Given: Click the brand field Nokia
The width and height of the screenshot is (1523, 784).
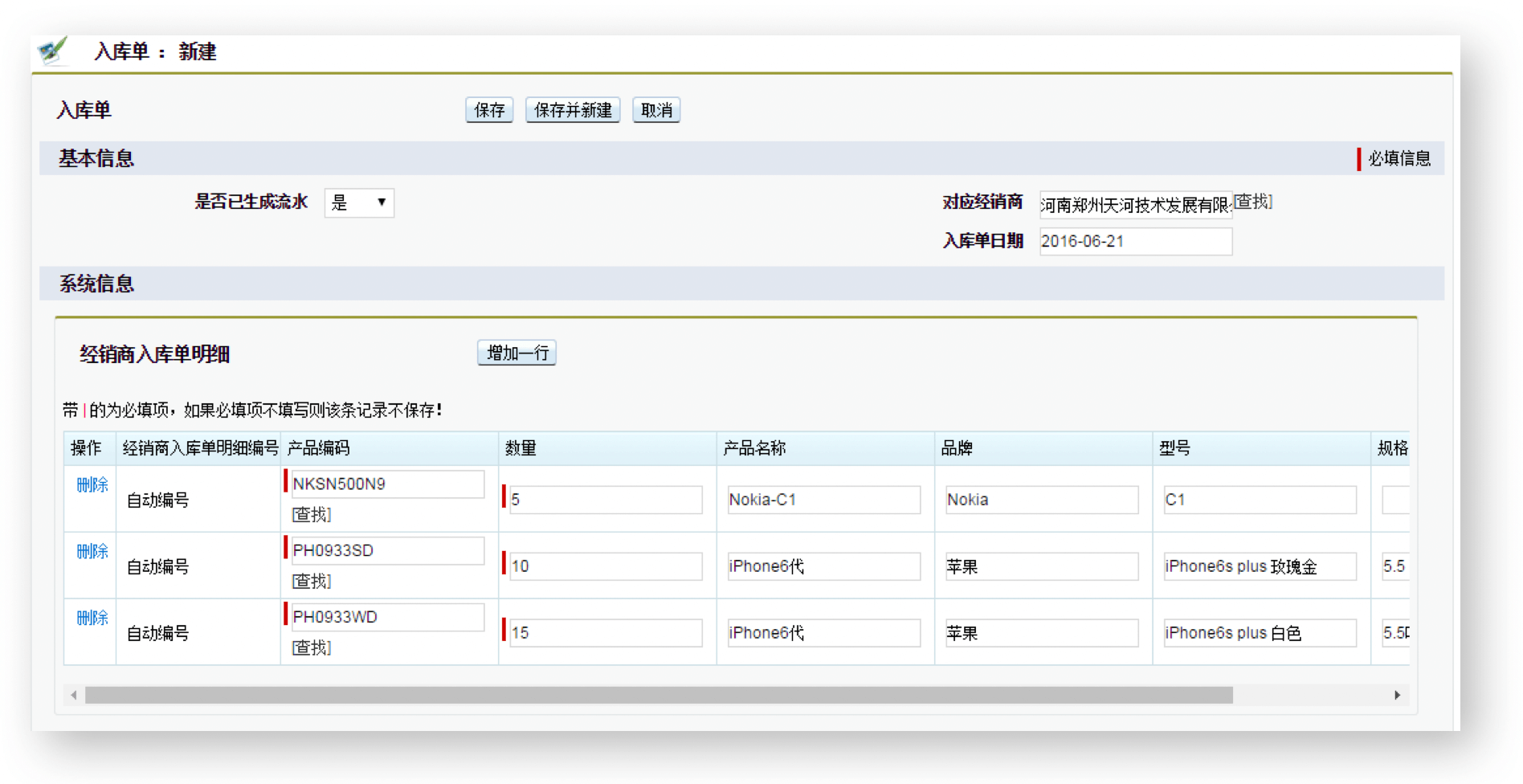Looking at the screenshot, I should (x=1042, y=500).
